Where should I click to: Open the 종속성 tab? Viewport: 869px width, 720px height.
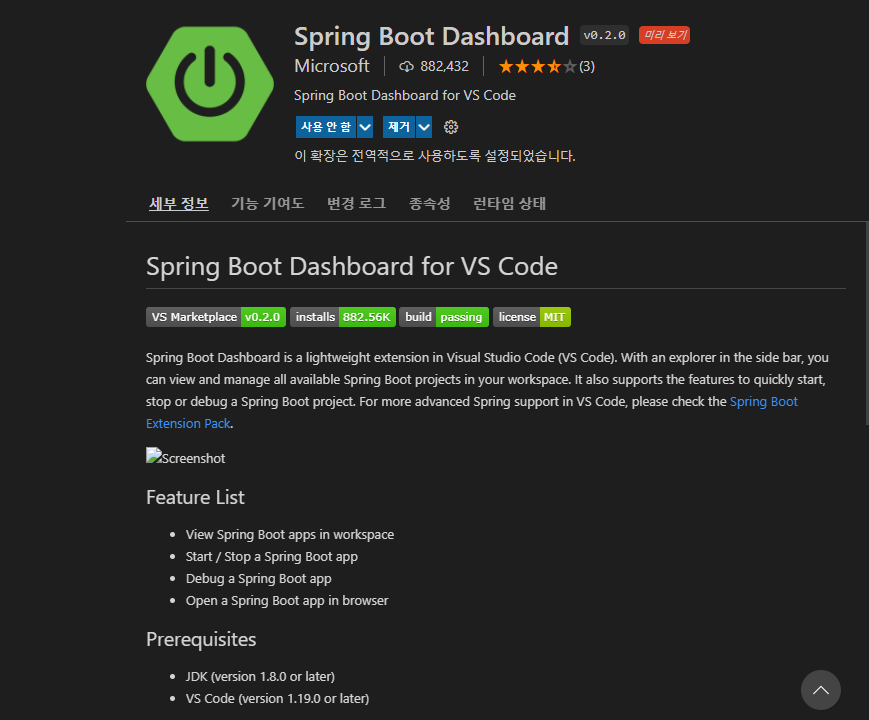[430, 203]
